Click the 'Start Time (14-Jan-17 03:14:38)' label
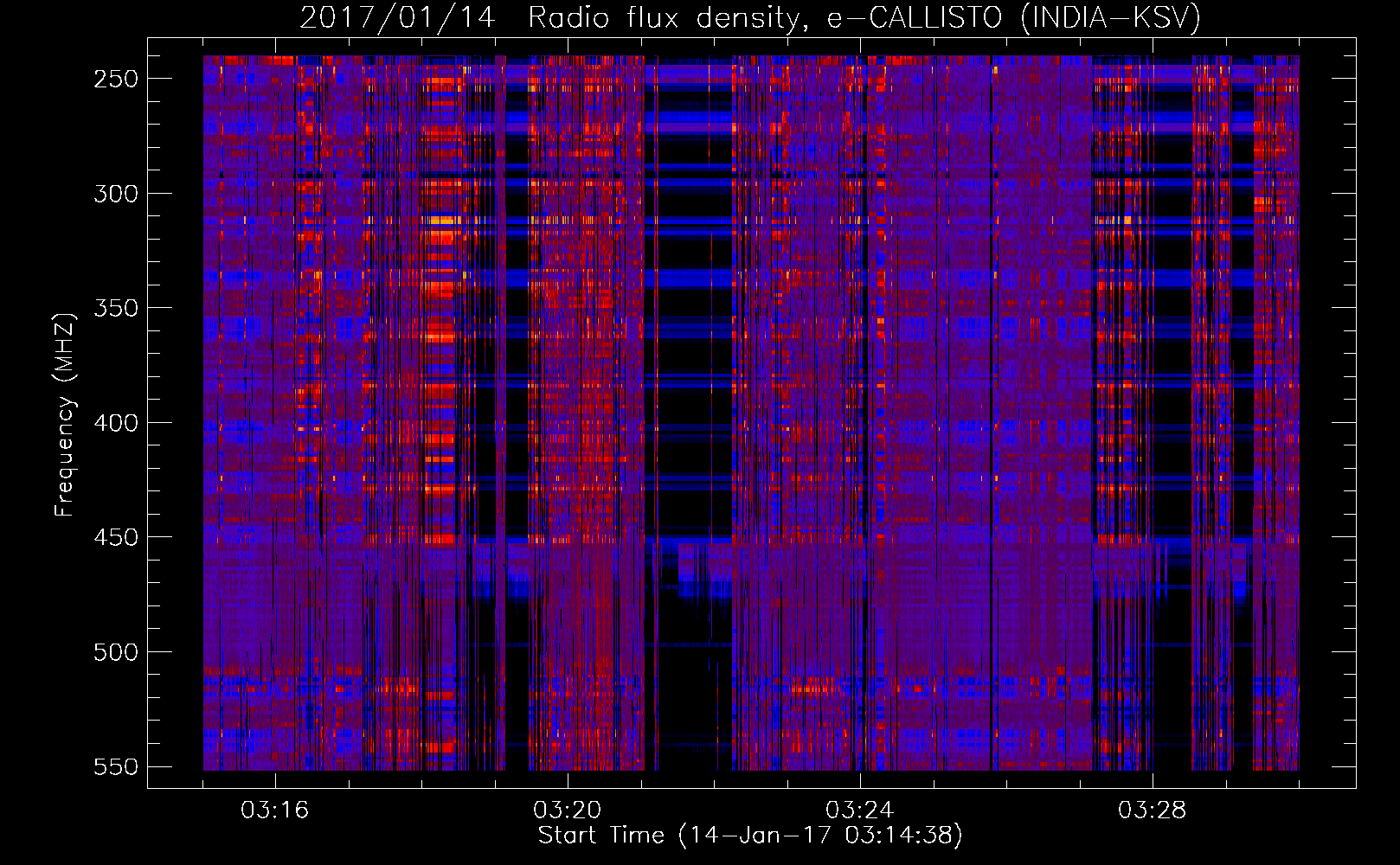 tap(750, 836)
